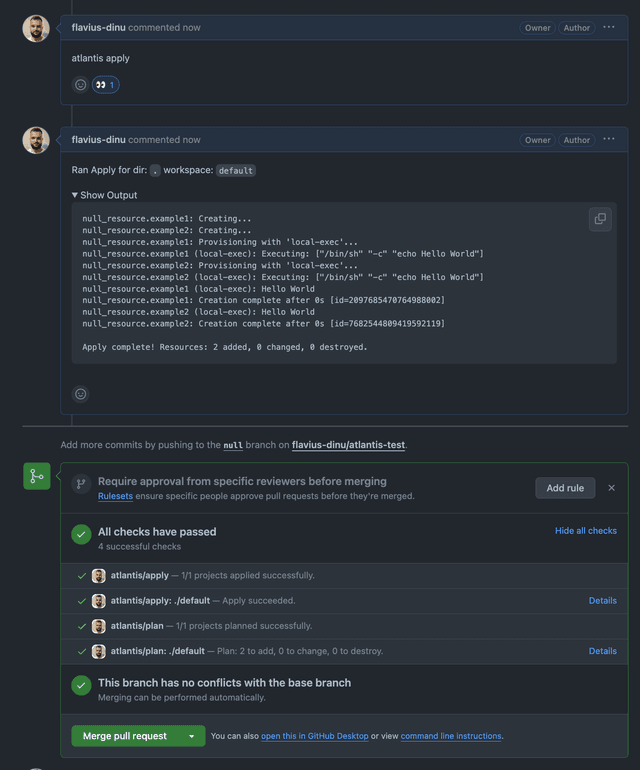Click green check circle beside 'All checks have passed'

81,535
